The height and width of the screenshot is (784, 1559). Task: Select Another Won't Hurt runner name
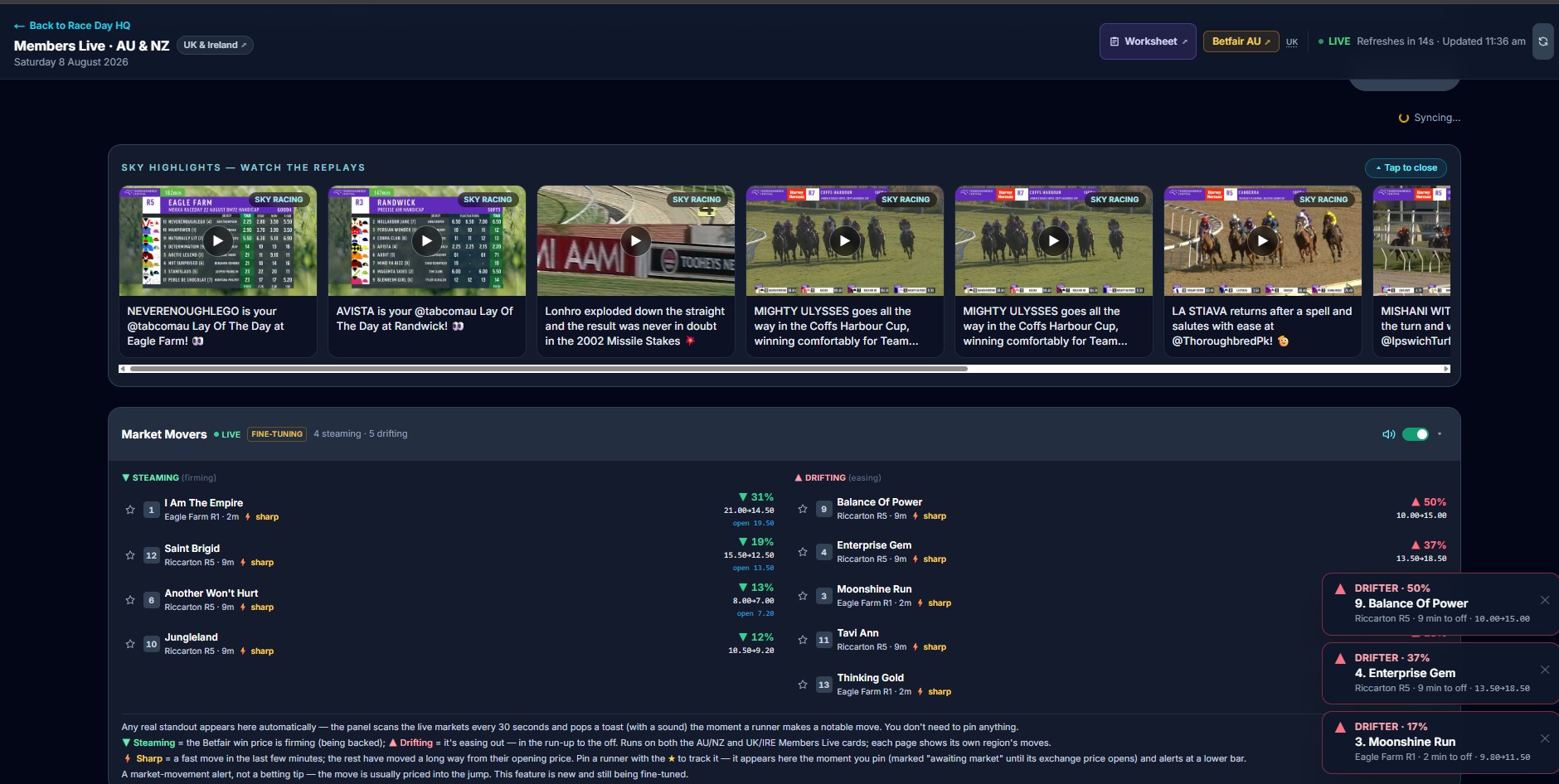211,593
